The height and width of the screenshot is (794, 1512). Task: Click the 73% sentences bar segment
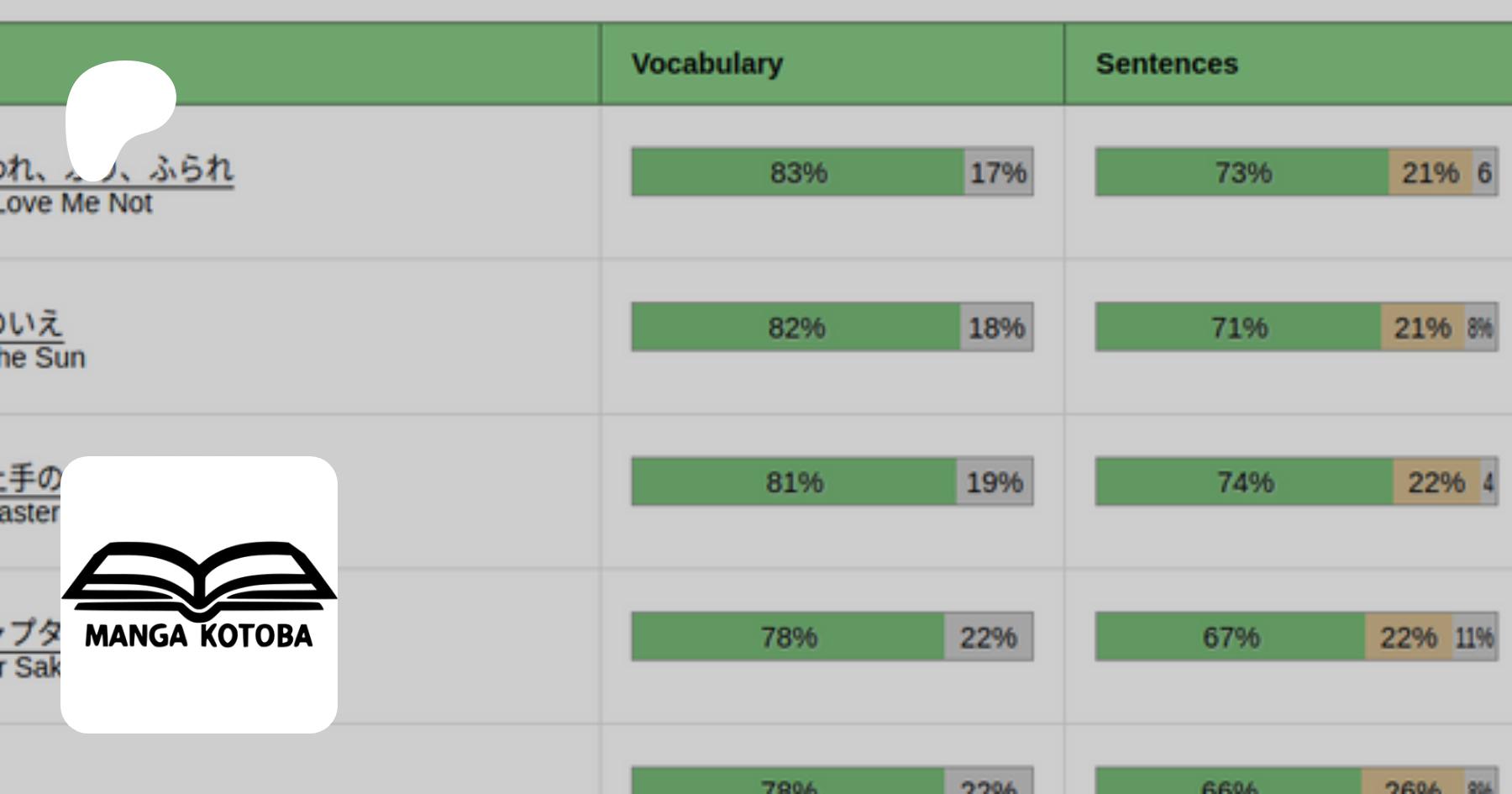pos(1242,172)
